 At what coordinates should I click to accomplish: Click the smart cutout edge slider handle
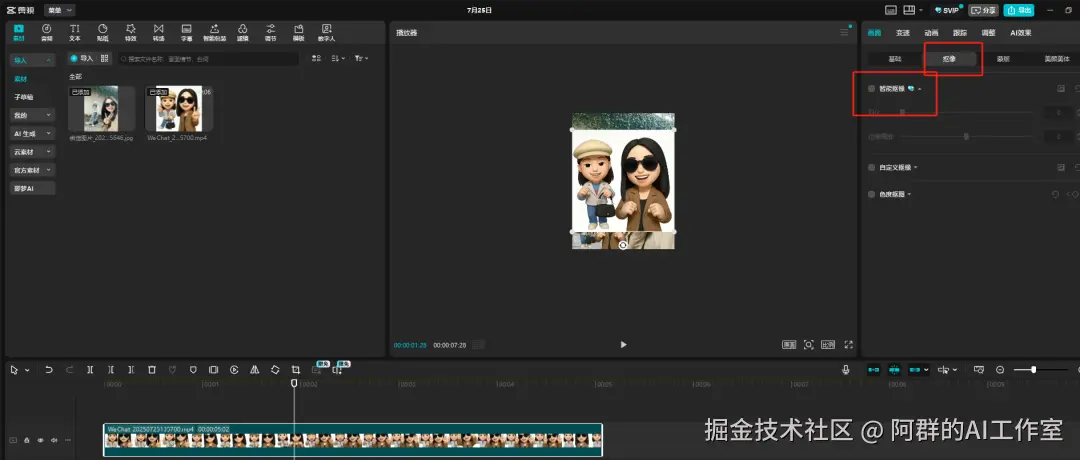pyautogui.click(x=966, y=136)
